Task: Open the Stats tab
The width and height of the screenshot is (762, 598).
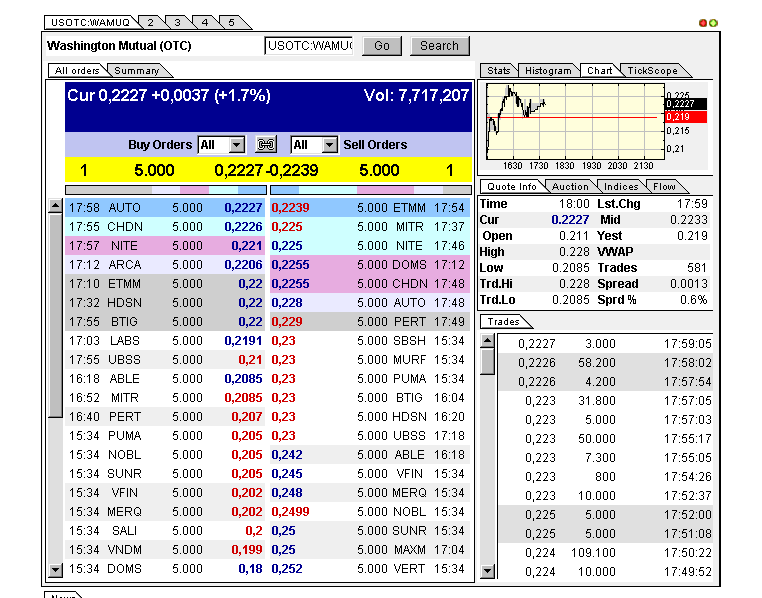Action: [498, 71]
